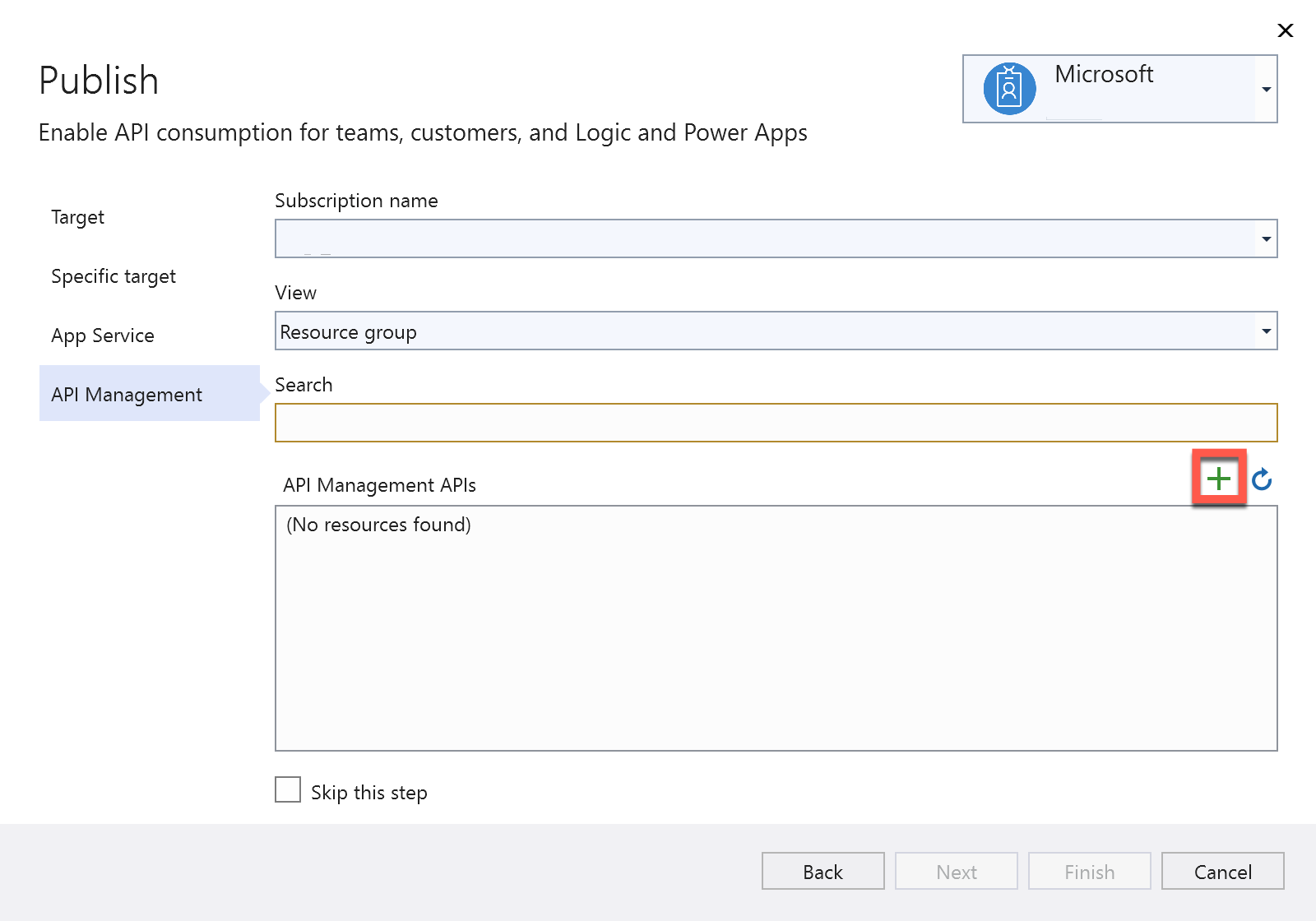Select the API Management step in sidebar
The width and height of the screenshot is (1316, 921).
tap(126, 394)
